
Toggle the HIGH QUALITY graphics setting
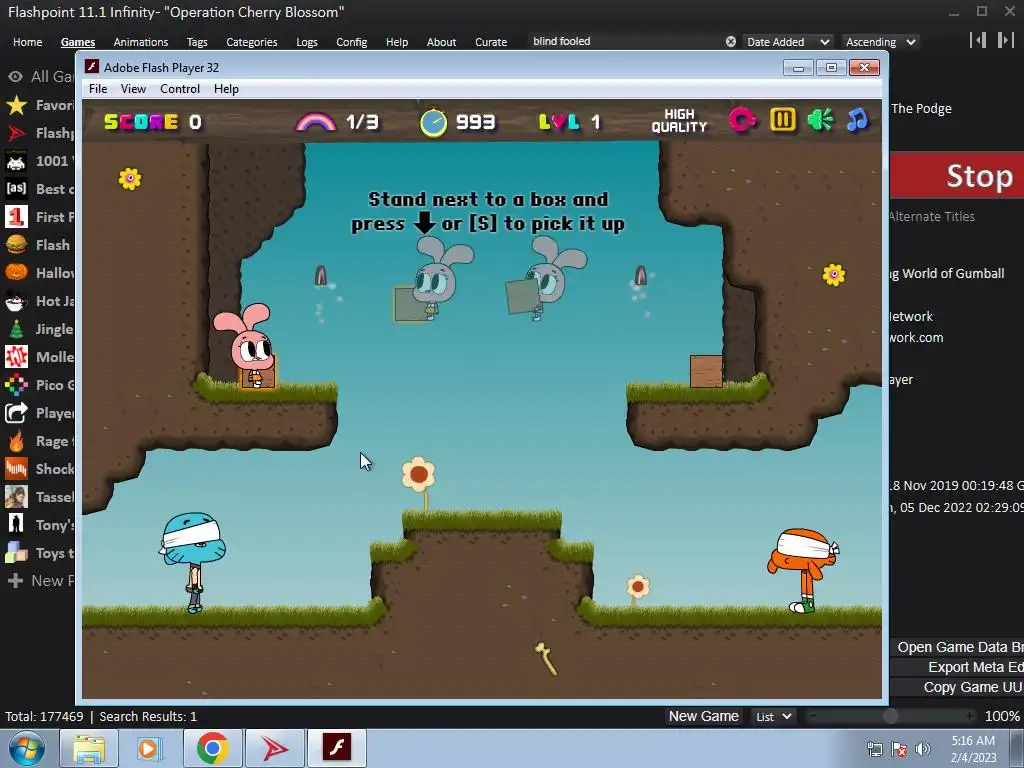[x=679, y=121]
